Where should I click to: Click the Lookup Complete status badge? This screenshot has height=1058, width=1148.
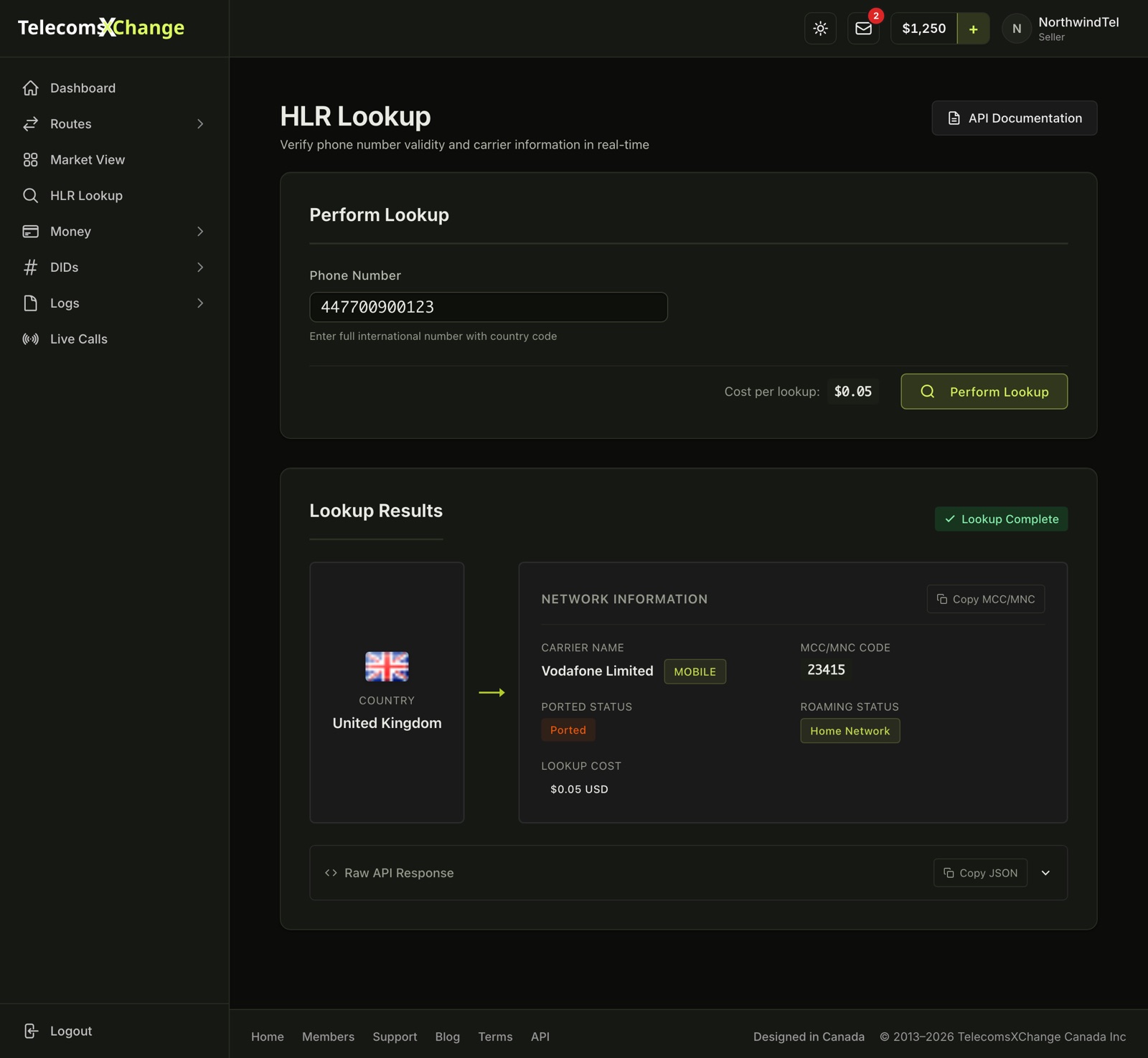pos(1001,519)
